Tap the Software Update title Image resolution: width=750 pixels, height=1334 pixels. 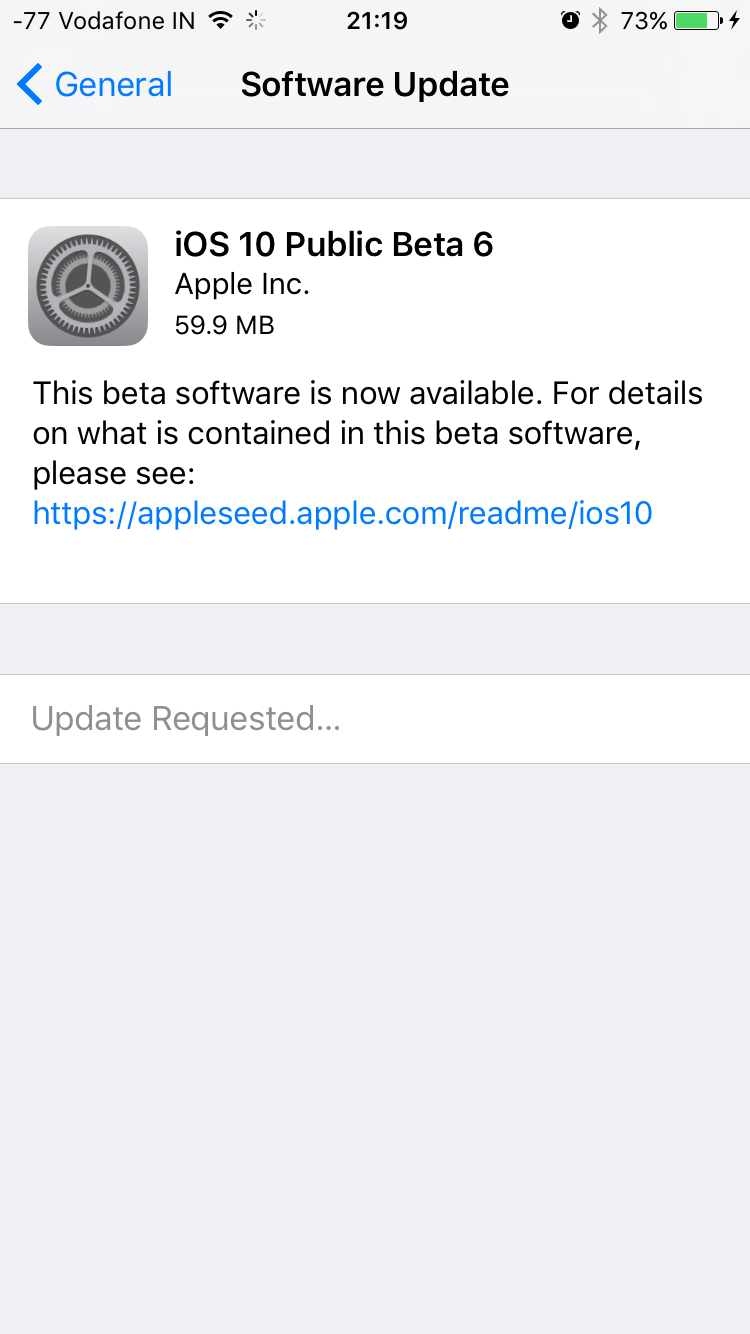[x=375, y=85]
